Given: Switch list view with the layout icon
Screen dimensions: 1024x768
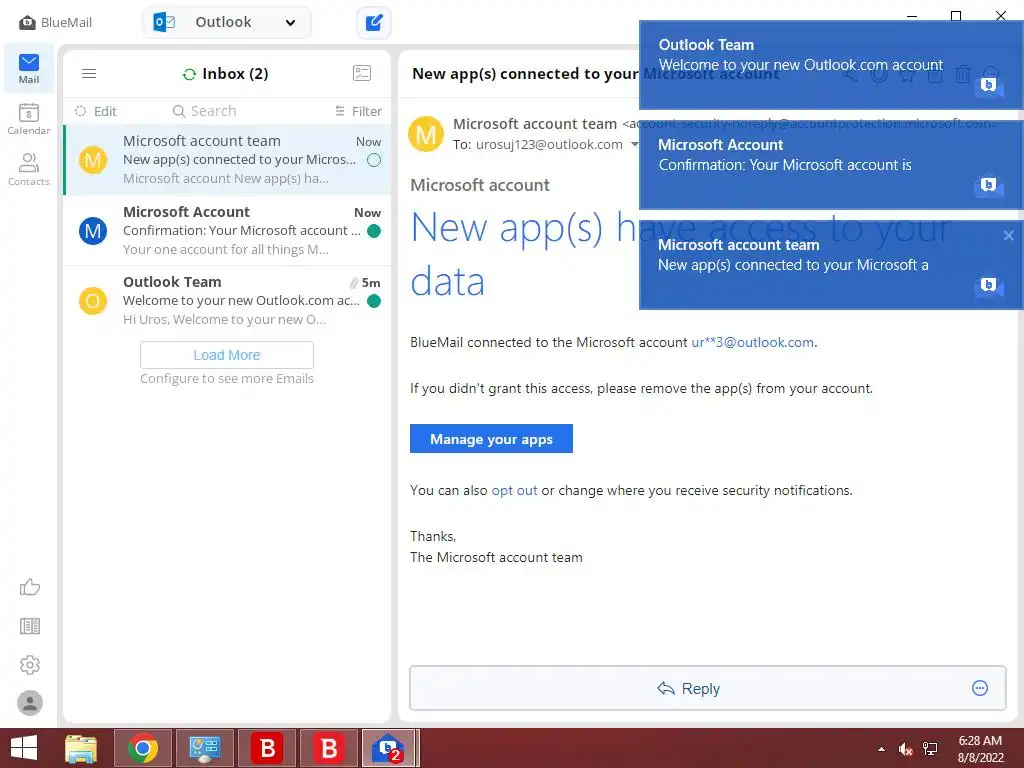Looking at the screenshot, I should click(362, 73).
